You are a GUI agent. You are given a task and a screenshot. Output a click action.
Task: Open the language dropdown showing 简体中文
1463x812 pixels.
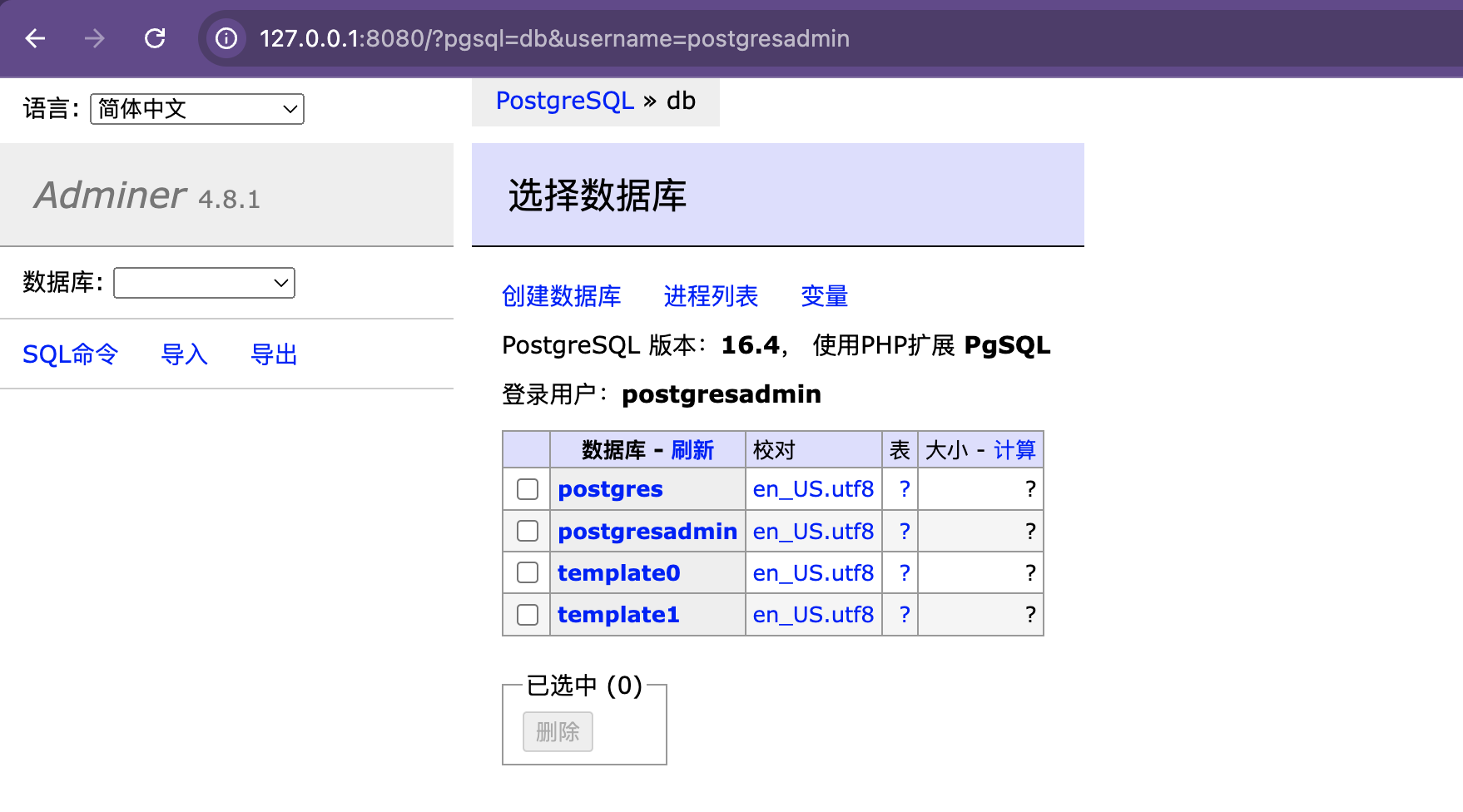(197, 109)
